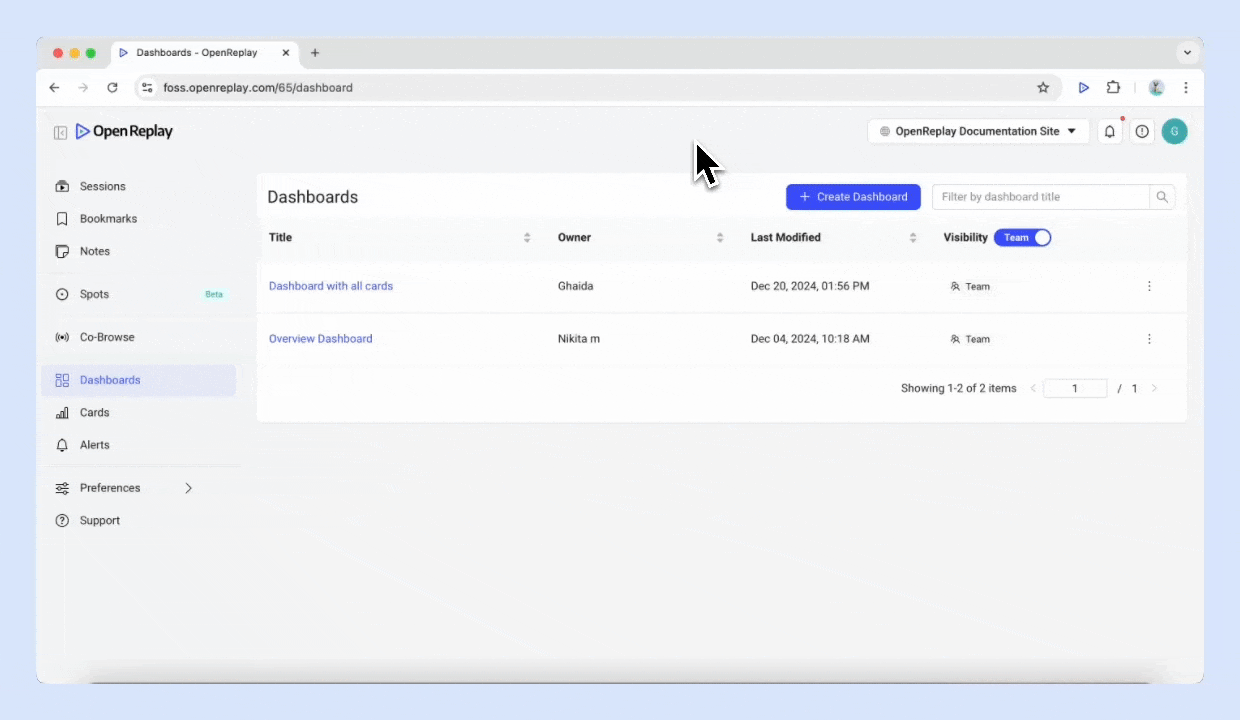The image size is (1240, 720).
Task: Bookmark page with the star icon
Action: click(1043, 88)
